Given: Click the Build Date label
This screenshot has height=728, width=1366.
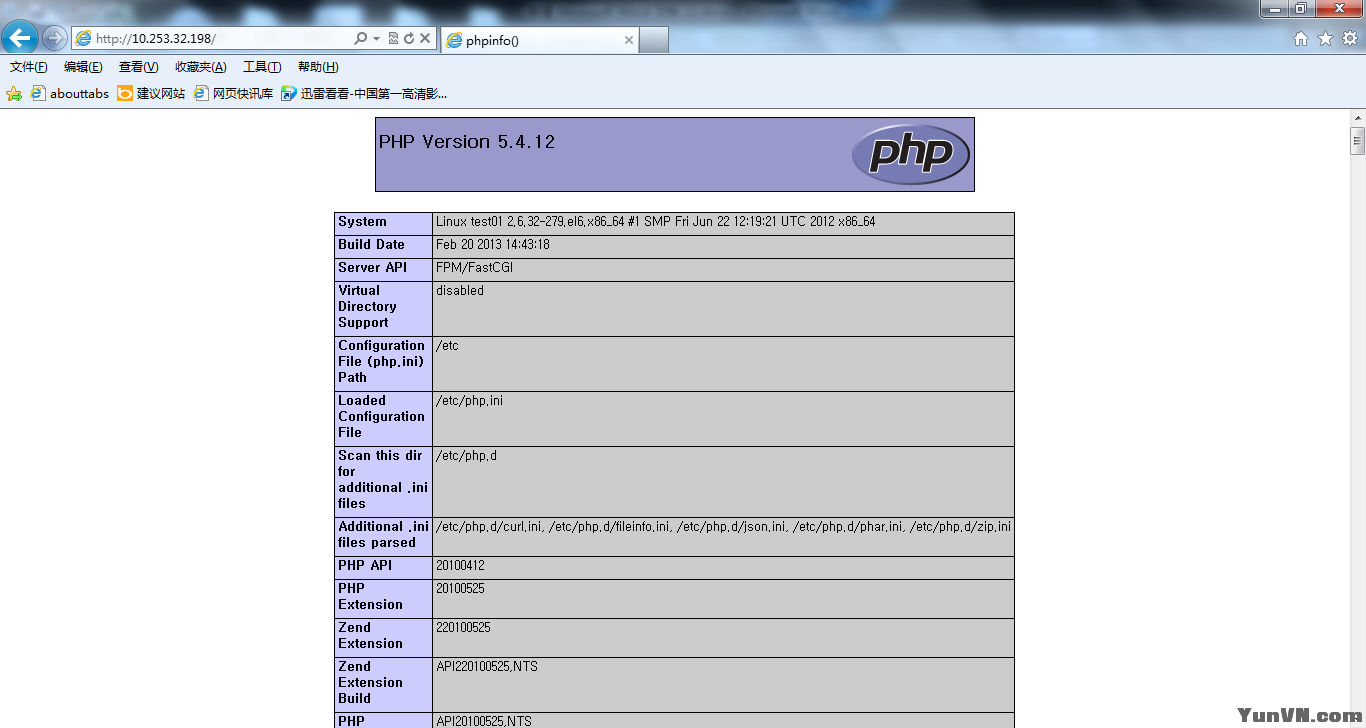Looking at the screenshot, I should pyautogui.click(x=371, y=245).
